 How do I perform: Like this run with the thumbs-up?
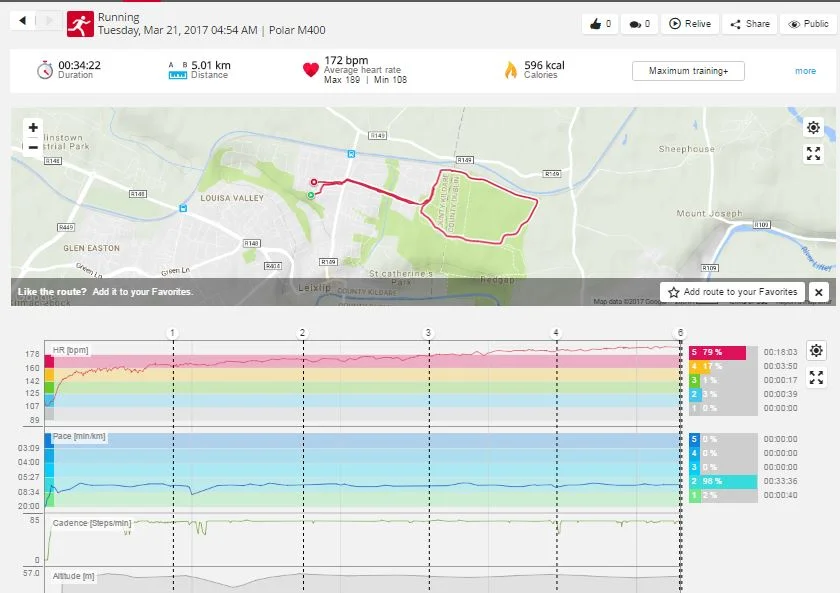601,24
